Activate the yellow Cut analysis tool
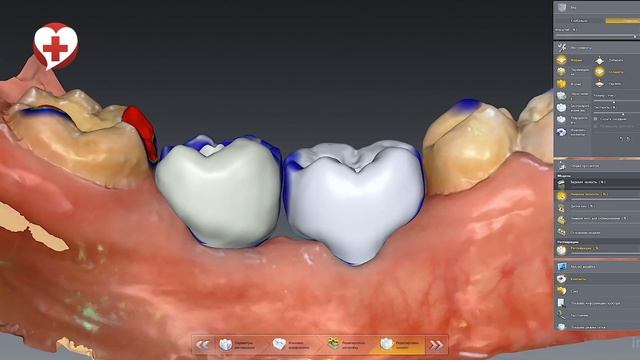 pos(562,291)
